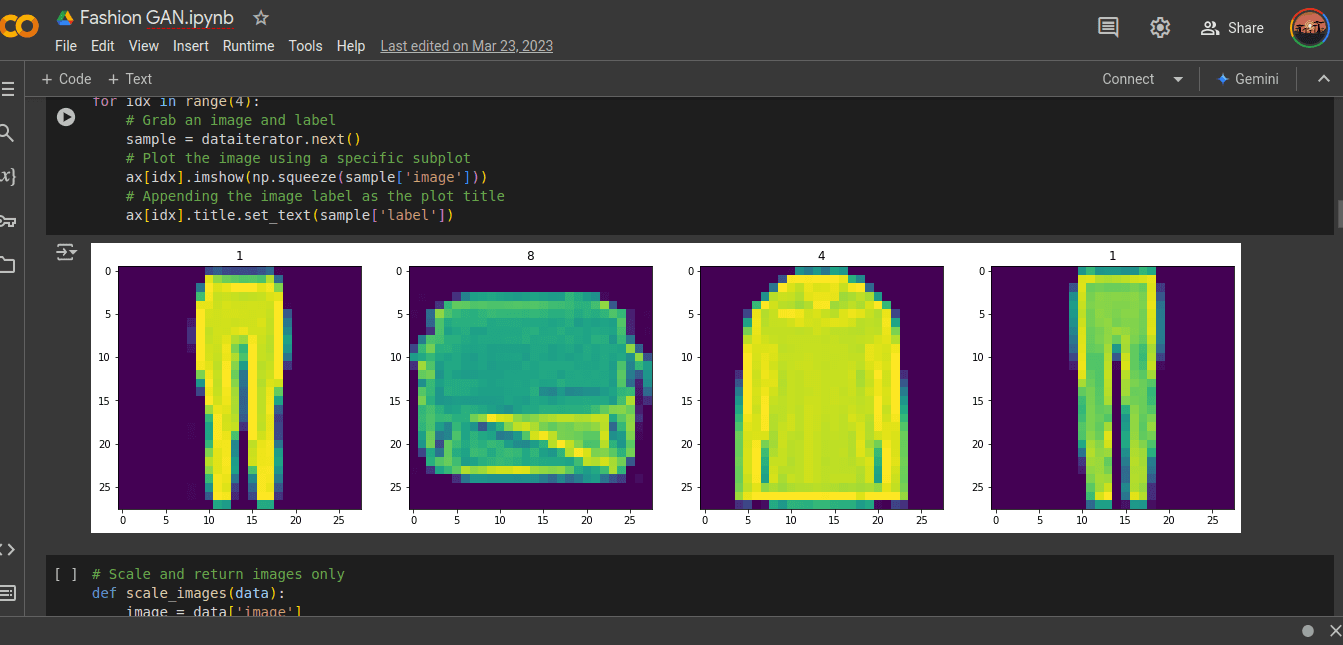Open the variables panel icon

pyautogui.click(x=7, y=177)
